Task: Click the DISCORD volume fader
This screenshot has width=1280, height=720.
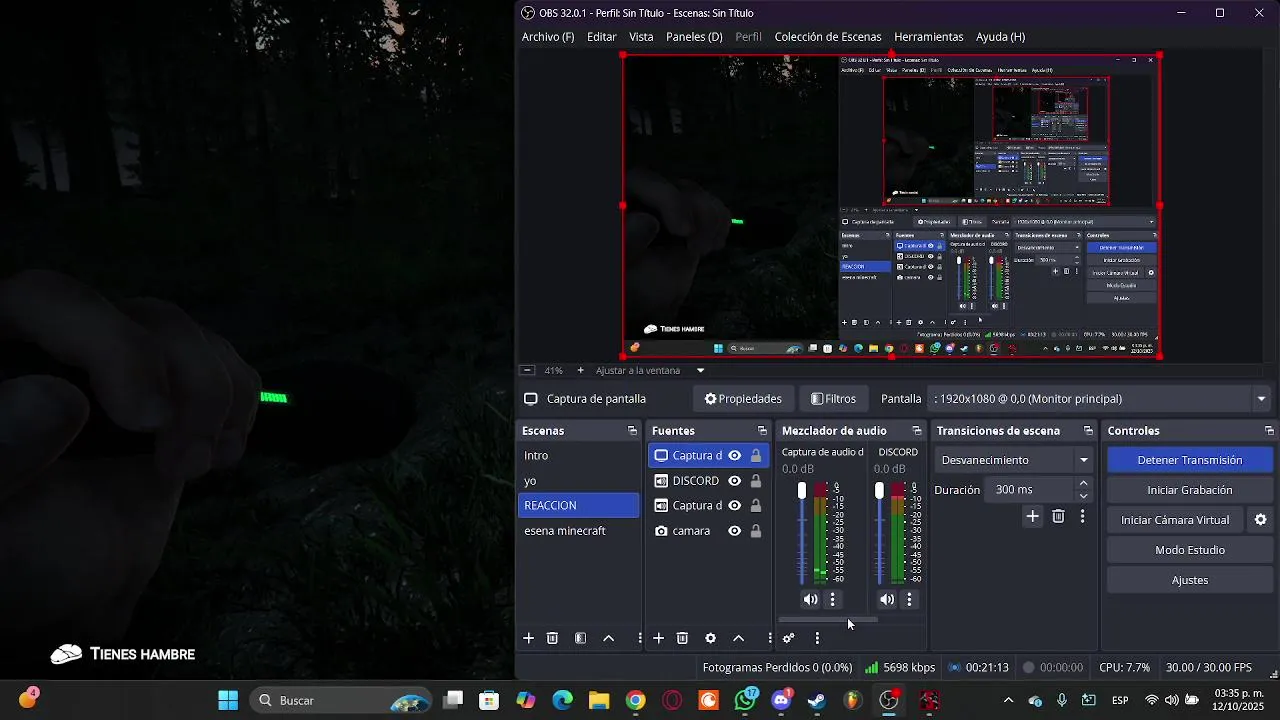Action: tap(879, 491)
